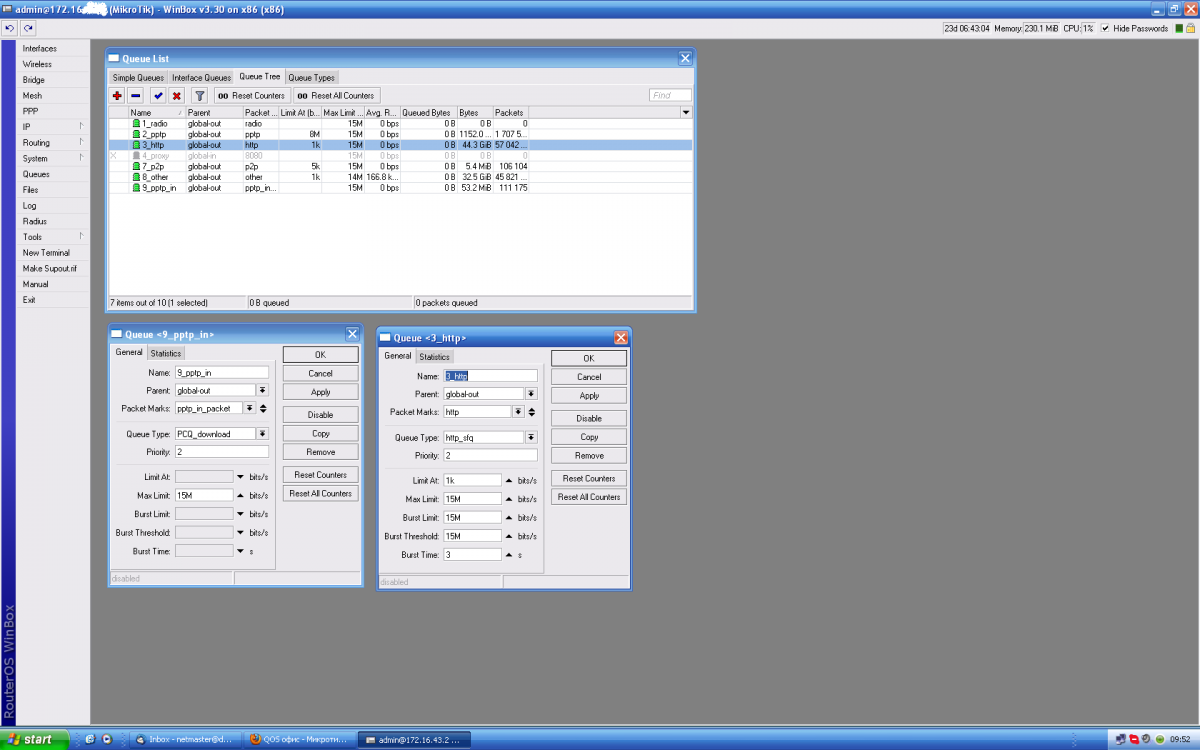The image size is (1200, 750).
Task: Open Parent dropdown in 9_pptp_in dialog
Action: [x=262, y=390]
